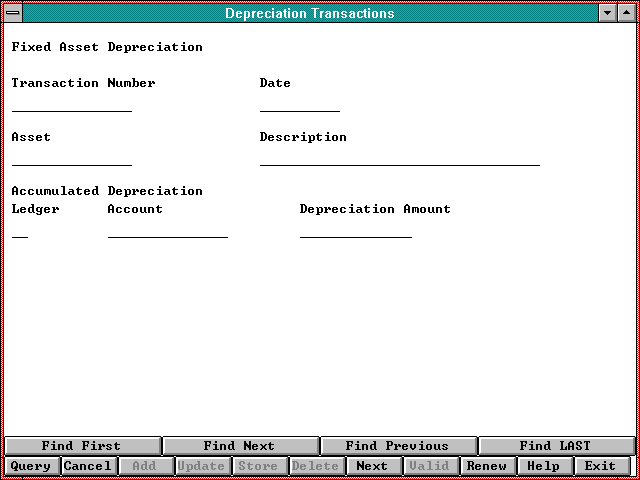The image size is (640, 480).
Task: Focus the Ledger field
Action: click(20, 229)
